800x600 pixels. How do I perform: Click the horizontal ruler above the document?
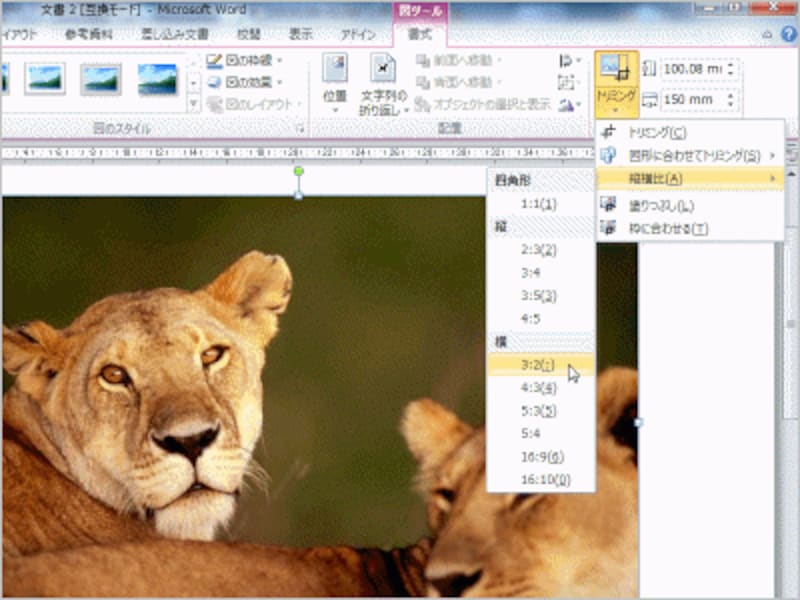click(x=296, y=153)
